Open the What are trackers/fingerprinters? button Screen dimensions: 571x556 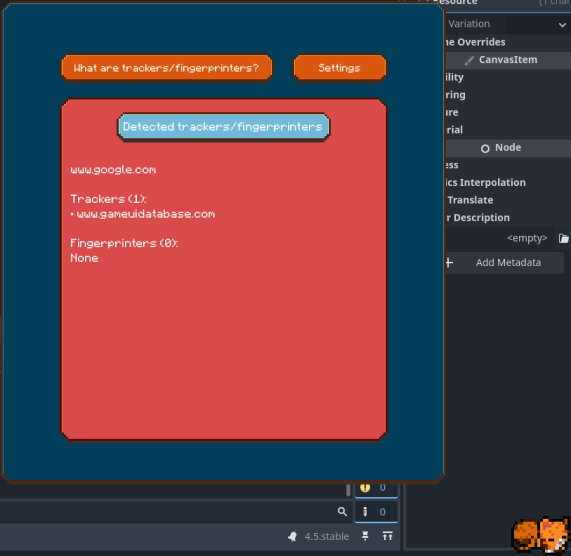click(166, 68)
